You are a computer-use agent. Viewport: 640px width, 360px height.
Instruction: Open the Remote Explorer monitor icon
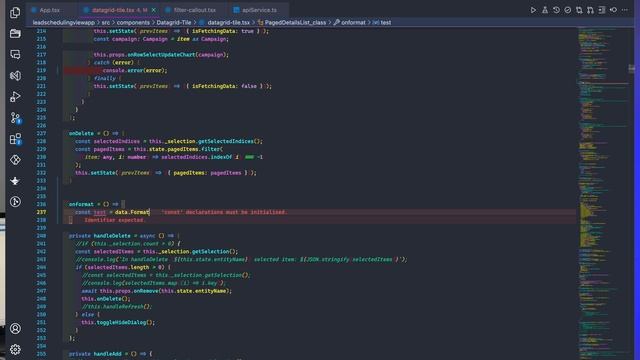tap(15, 54)
